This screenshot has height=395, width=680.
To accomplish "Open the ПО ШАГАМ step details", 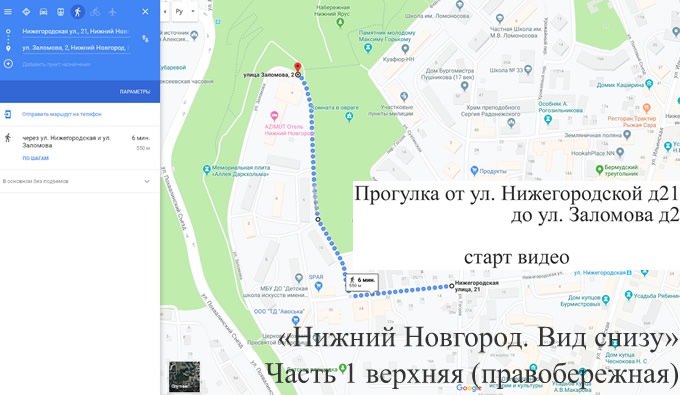I will [x=36, y=158].
